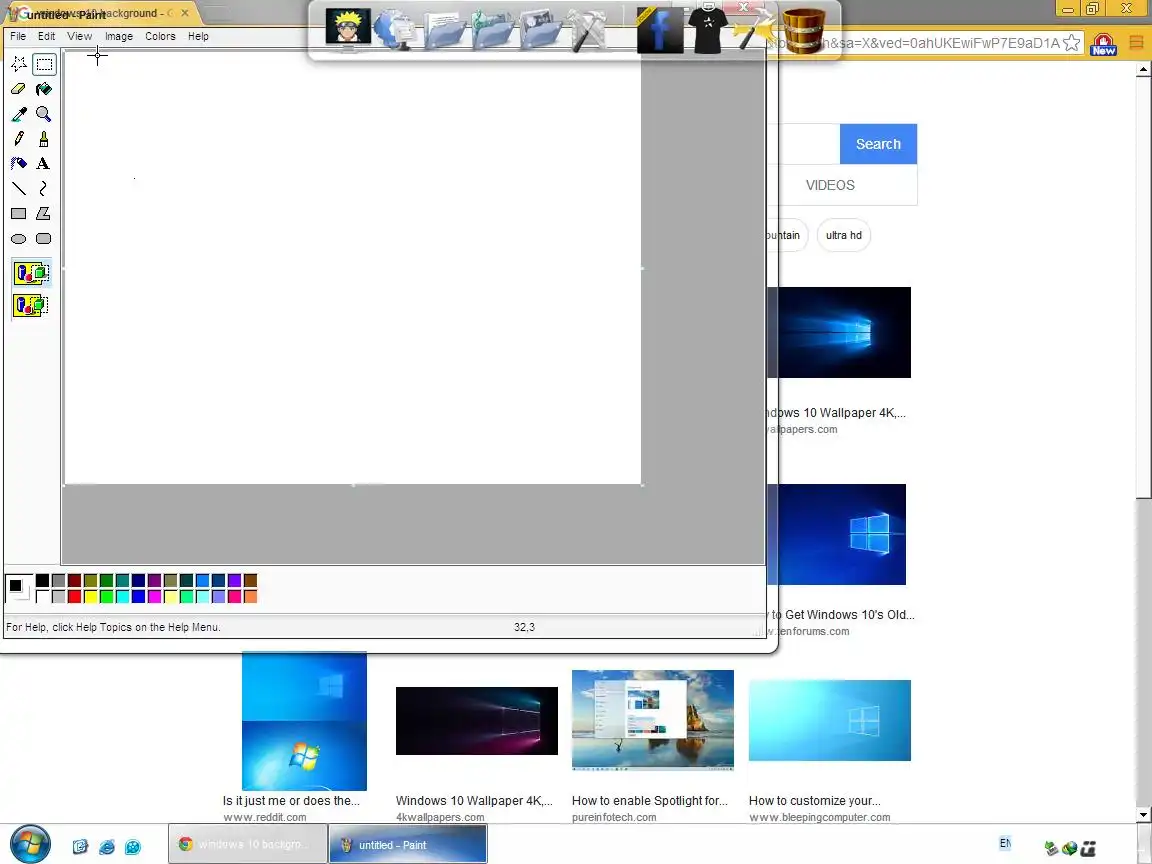
Task: Open the Facebook icon in dock
Action: point(659,31)
